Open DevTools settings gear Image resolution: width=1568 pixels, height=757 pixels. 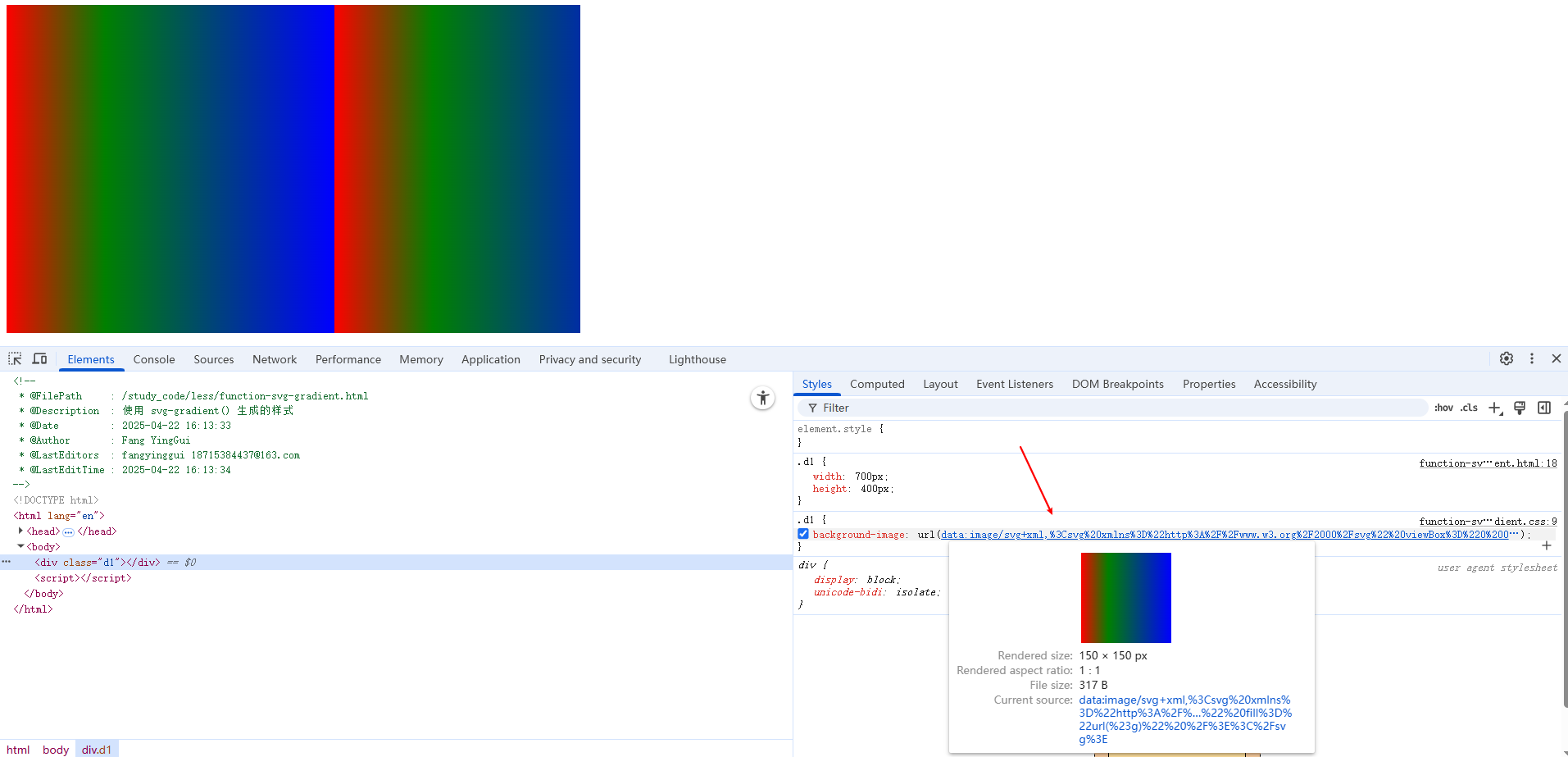coord(1507,358)
